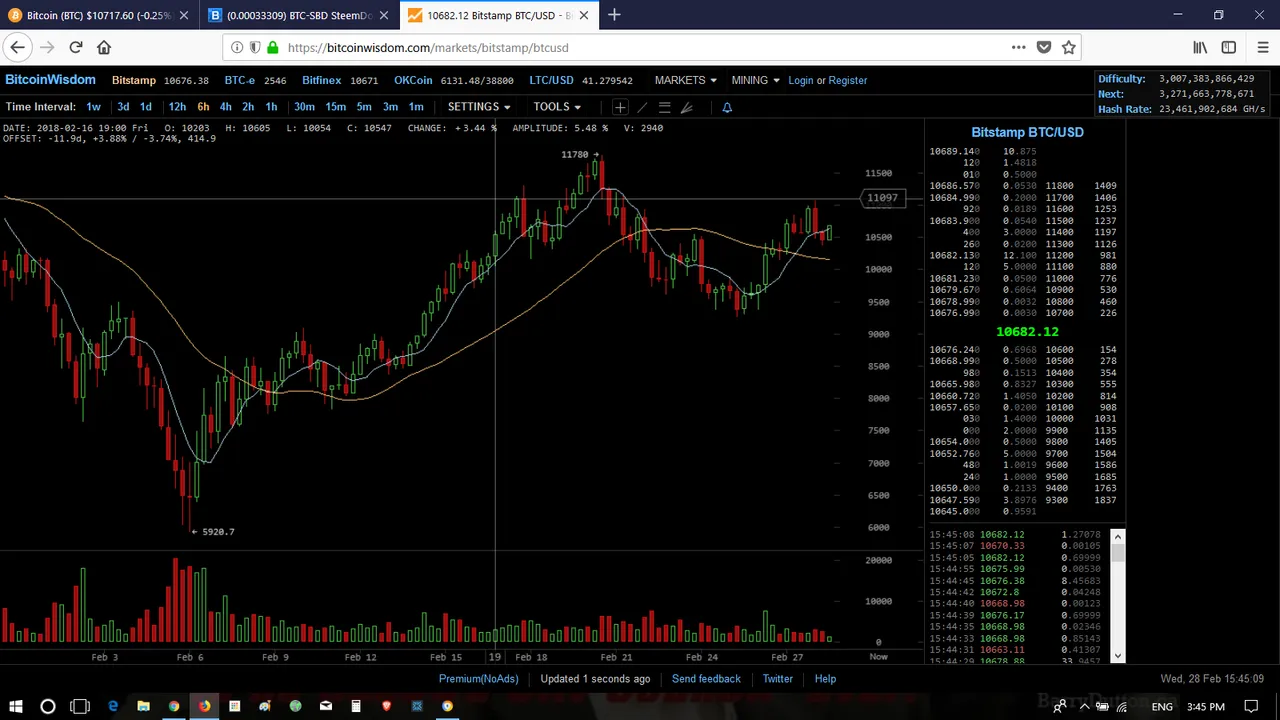This screenshot has width=1280, height=720.
Task: Open the LTC/USD market link
Action: point(551,80)
